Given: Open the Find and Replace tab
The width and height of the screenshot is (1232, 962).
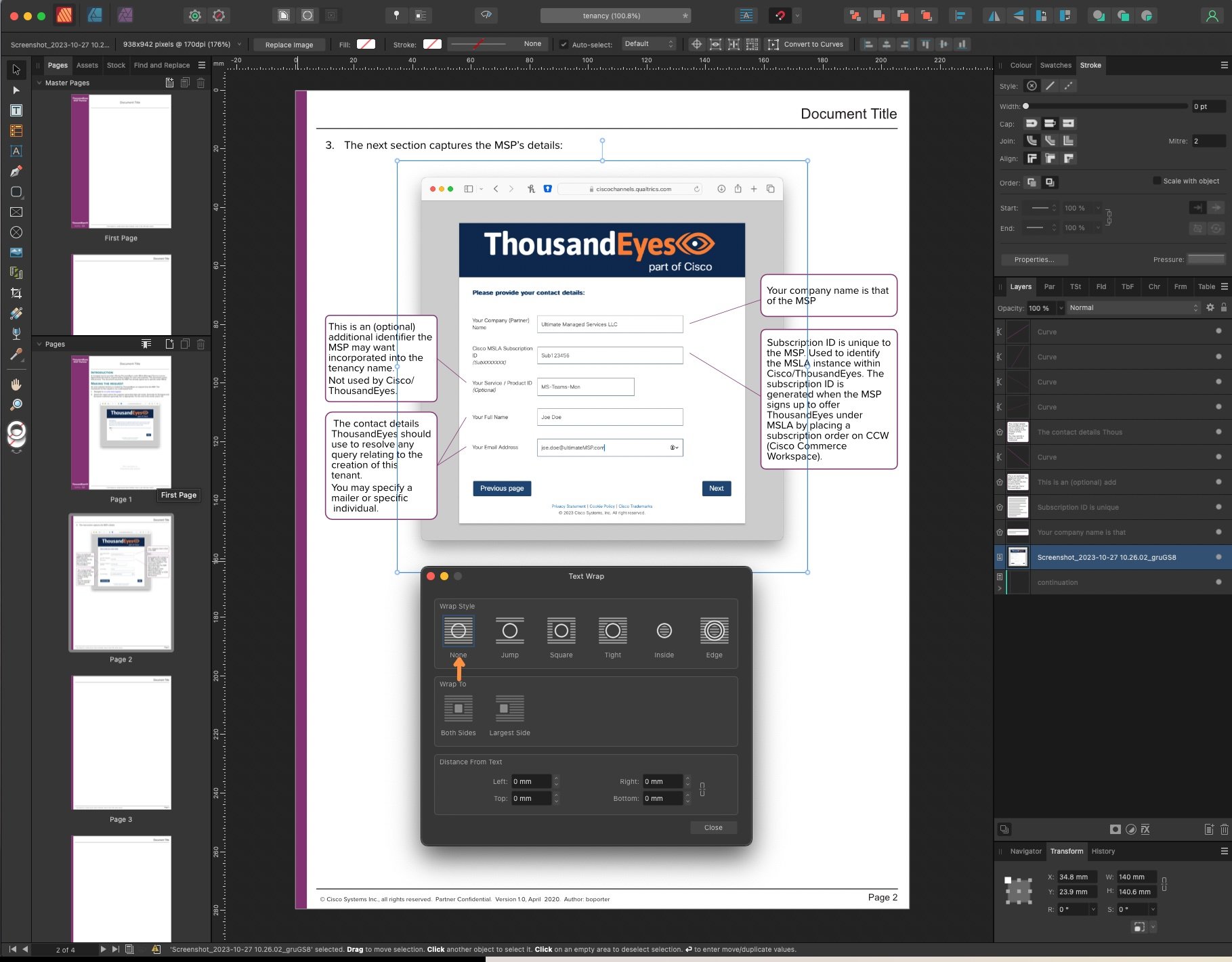Looking at the screenshot, I should [162, 65].
